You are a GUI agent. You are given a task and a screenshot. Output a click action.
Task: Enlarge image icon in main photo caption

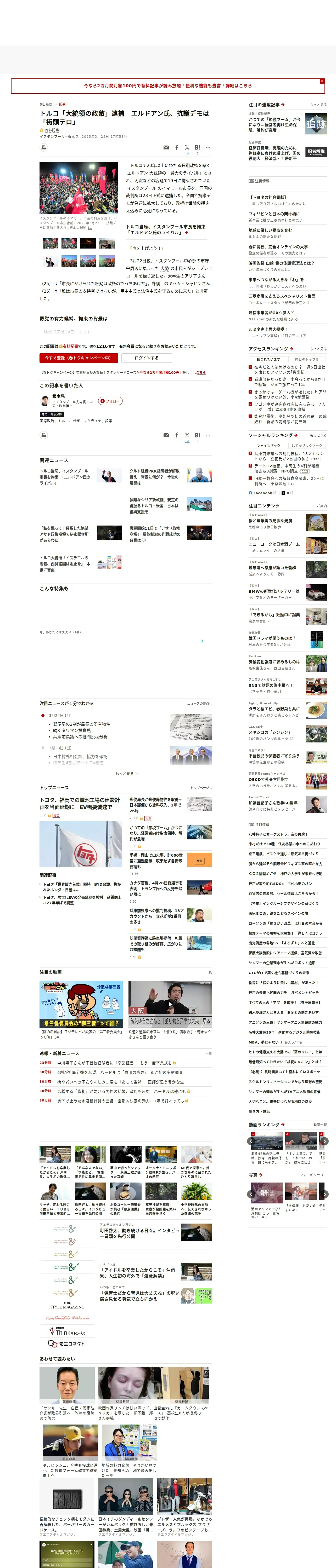[90, 228]
